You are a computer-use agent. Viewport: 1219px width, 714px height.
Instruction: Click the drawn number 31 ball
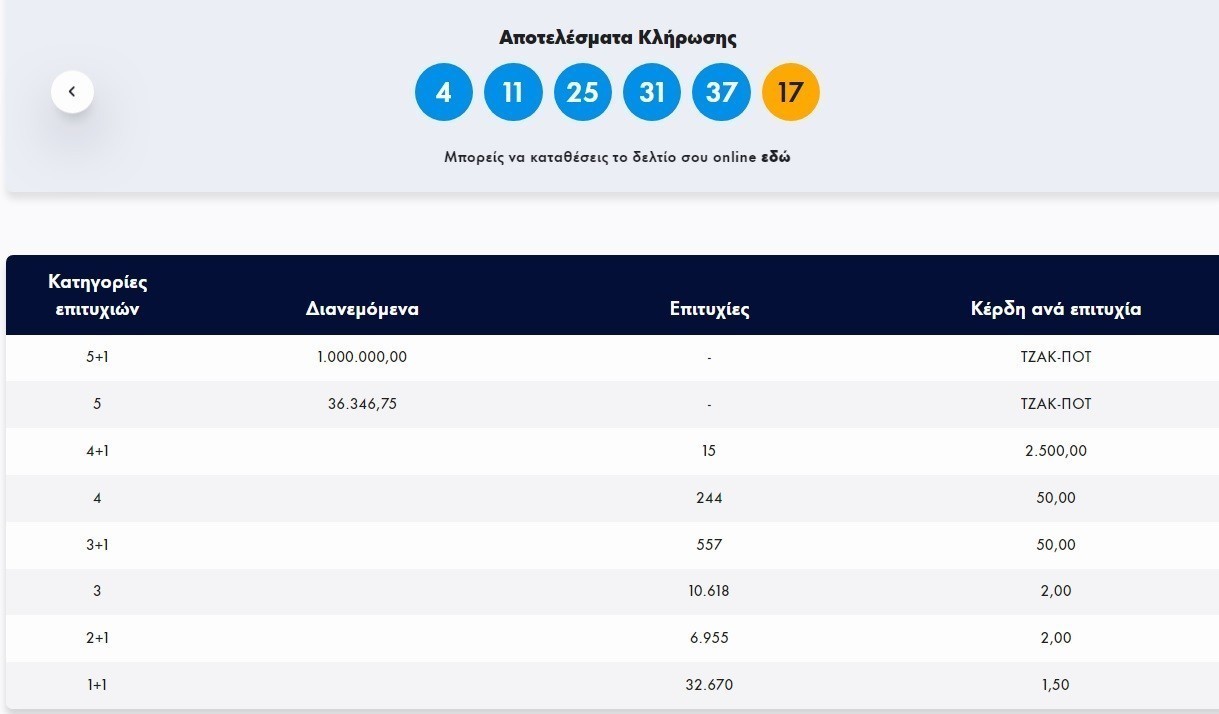pos(652,92)
